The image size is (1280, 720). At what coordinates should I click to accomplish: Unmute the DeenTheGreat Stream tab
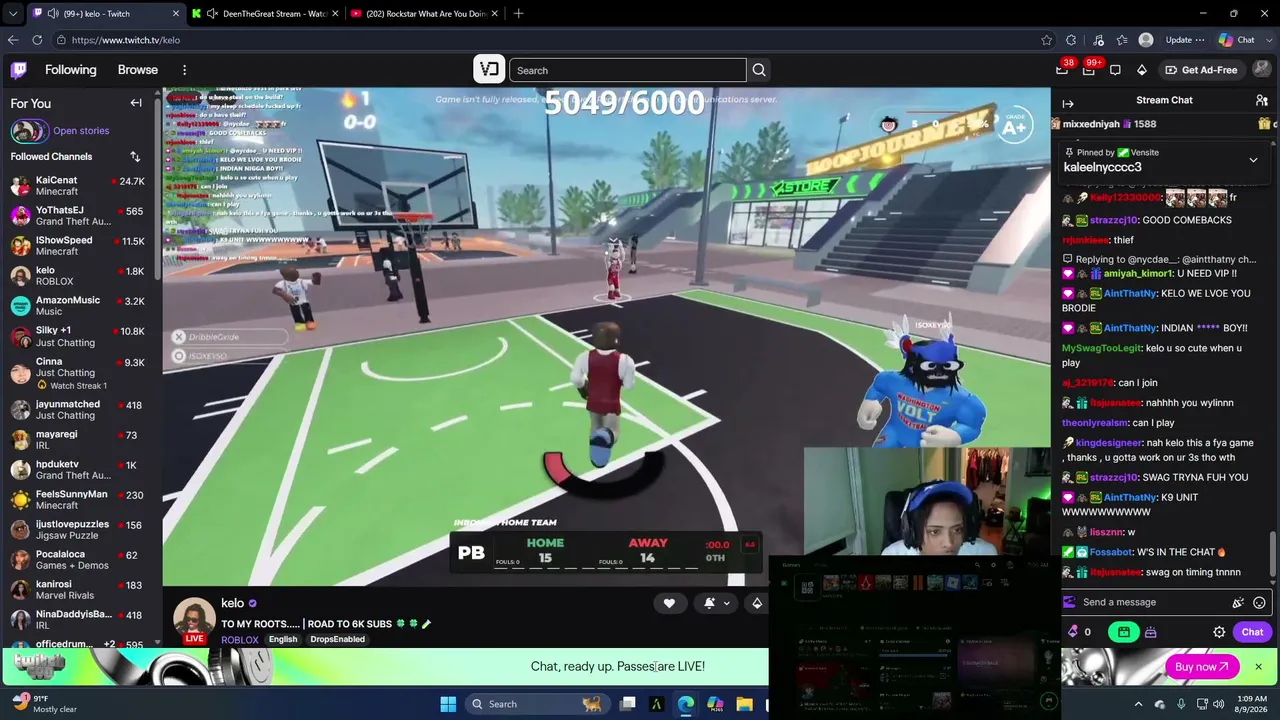pos(212,14)
